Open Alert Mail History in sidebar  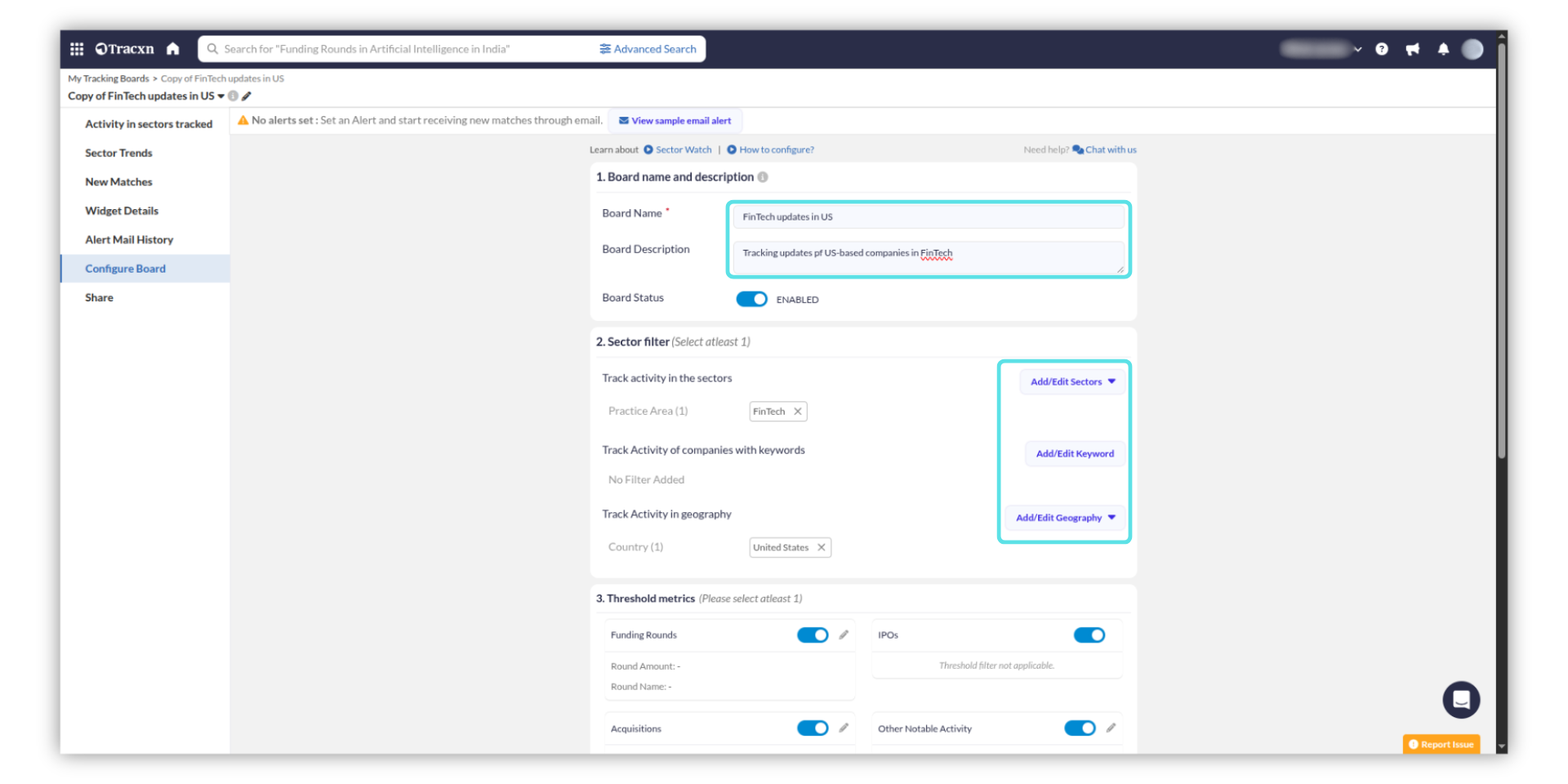(129, 239)
